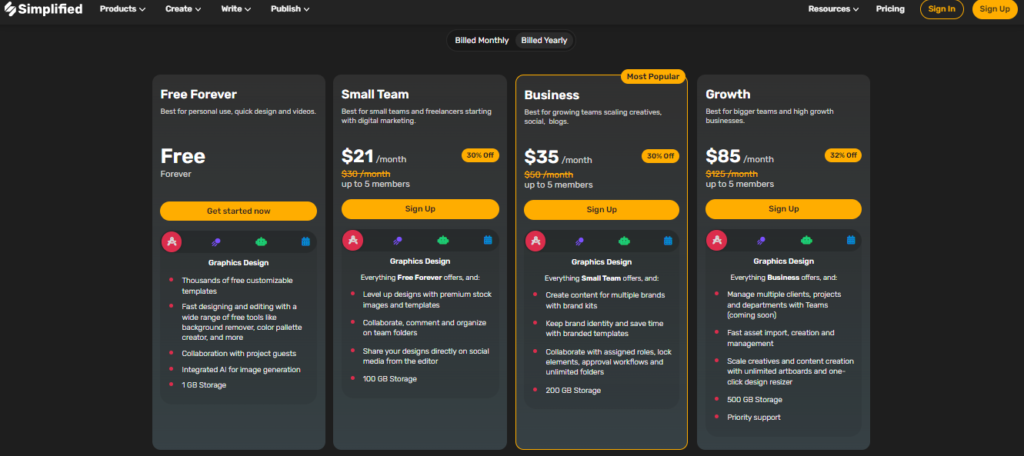1024x456 pixels.
Task: Click Everything Small Team offers text
Action: [x=601, y=278]
